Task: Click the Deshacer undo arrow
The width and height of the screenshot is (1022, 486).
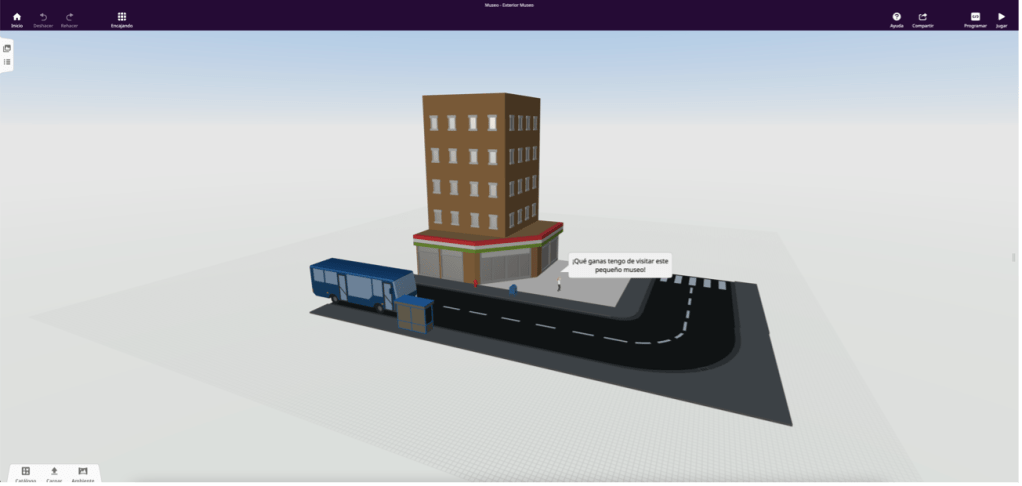Action: click(x=43, y=17)
